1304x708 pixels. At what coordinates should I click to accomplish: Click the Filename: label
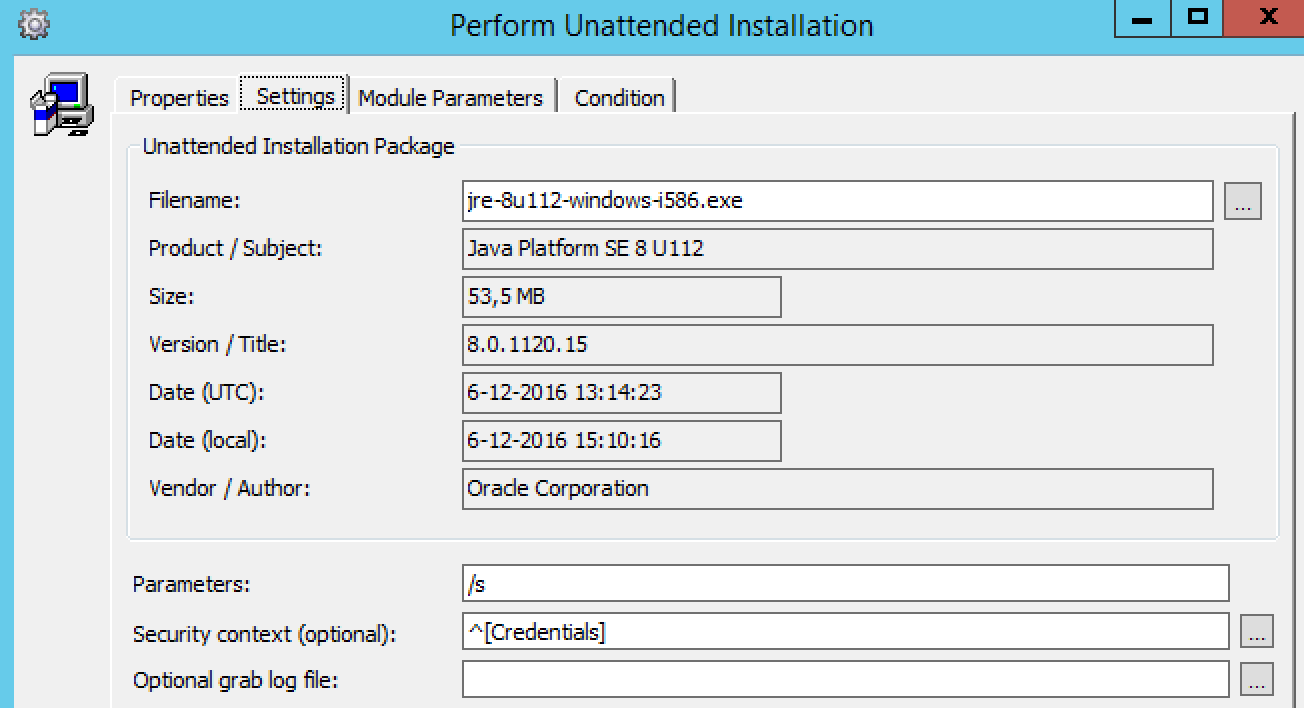coord(194,200)
